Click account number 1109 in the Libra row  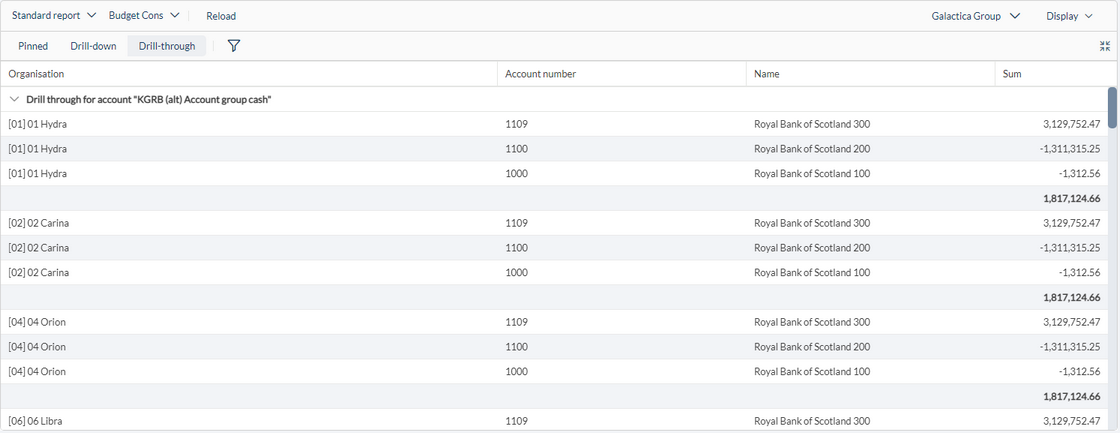pyautogui.click(x=516, y=421)
